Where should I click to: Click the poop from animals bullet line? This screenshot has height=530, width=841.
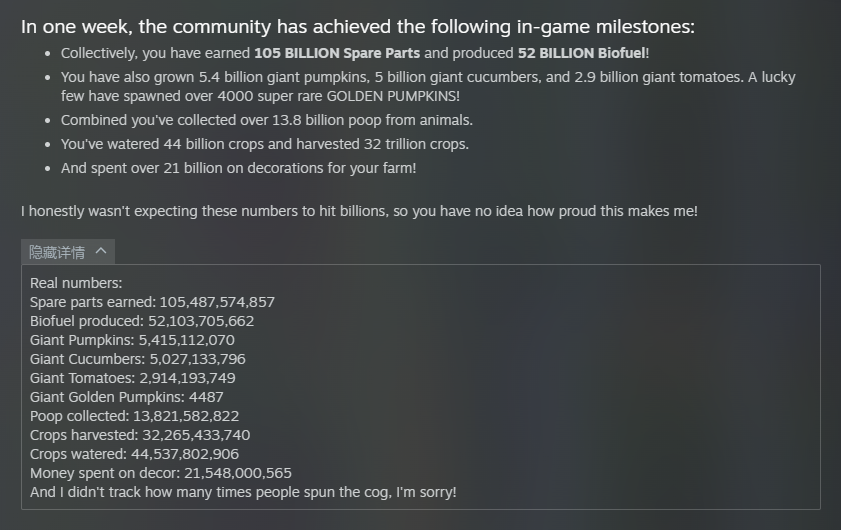click(x=267, y=120)
